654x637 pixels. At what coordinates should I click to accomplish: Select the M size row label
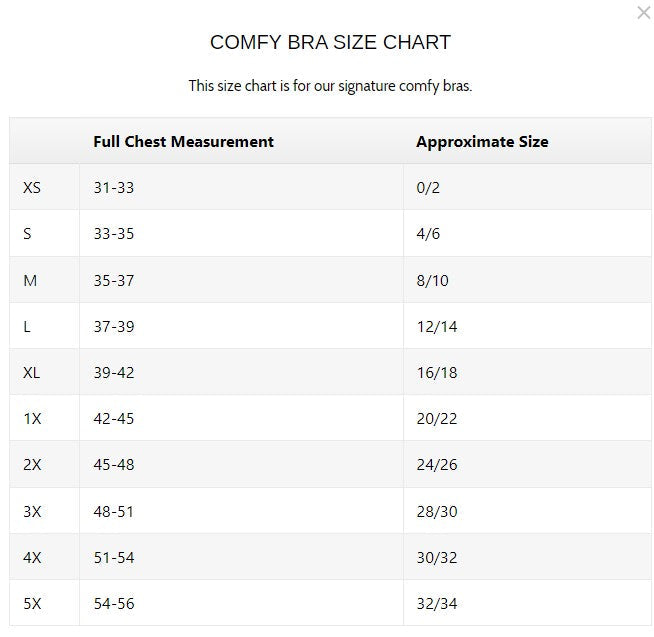(x=30, y=281)
